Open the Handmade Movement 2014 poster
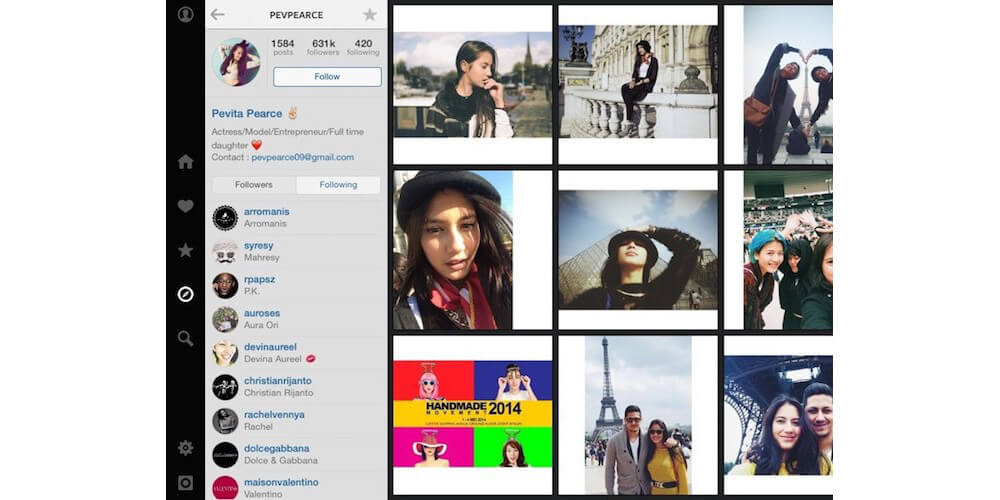The image size is (1000, 500). pos(473,415)
